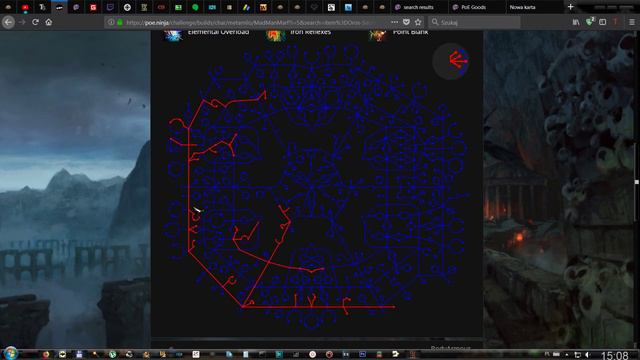Viewport: 640px width, 360px height.
Task: Click the forward navigation arrow
Action: tap(22, 22)
